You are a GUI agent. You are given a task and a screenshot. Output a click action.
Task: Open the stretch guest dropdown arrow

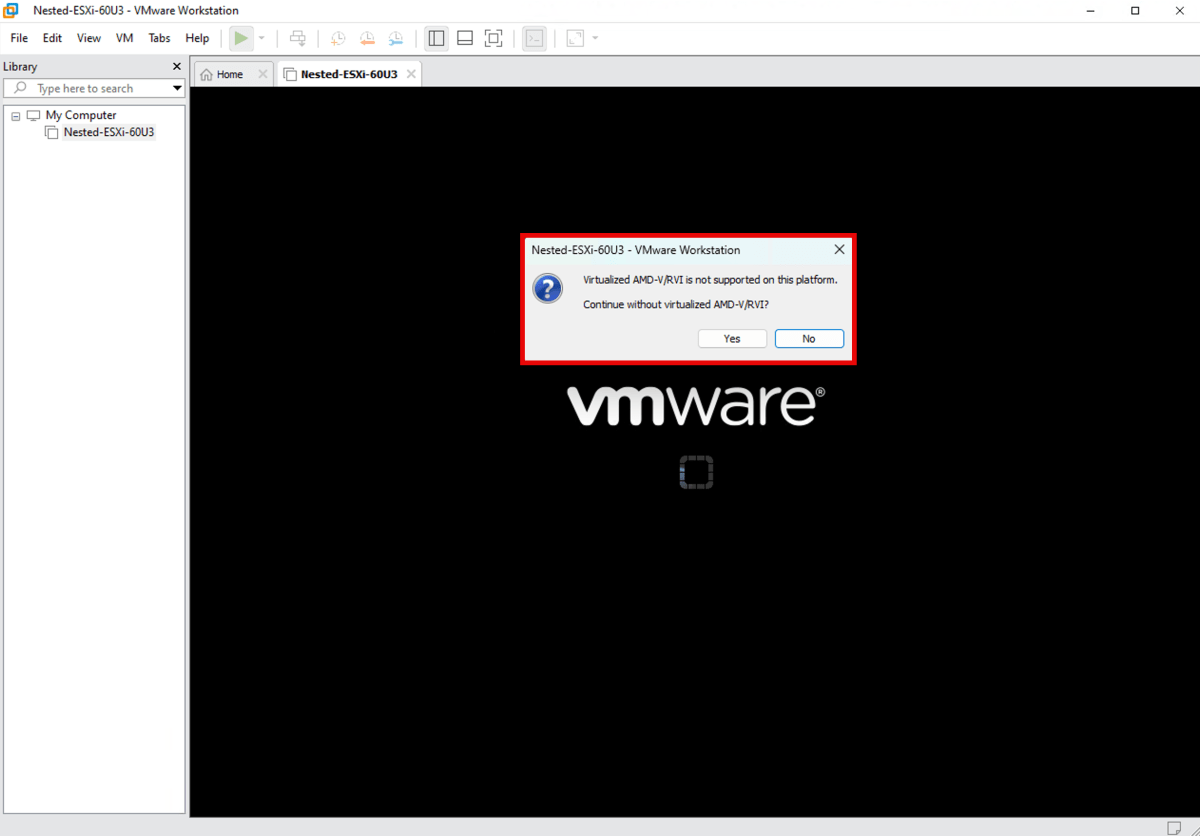[x=595, y=38]
